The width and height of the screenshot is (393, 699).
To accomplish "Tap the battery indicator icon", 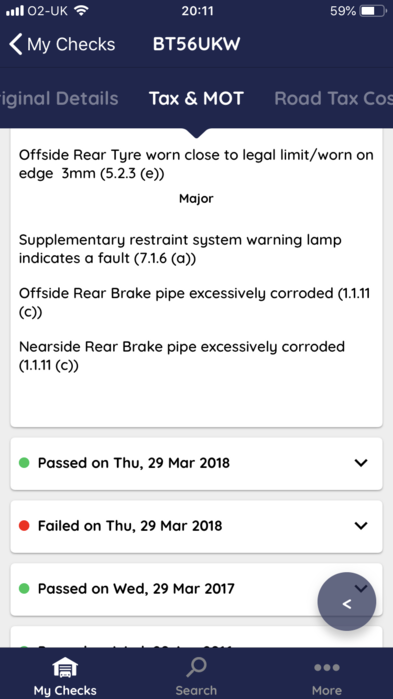I will click(x=373, y=11).
